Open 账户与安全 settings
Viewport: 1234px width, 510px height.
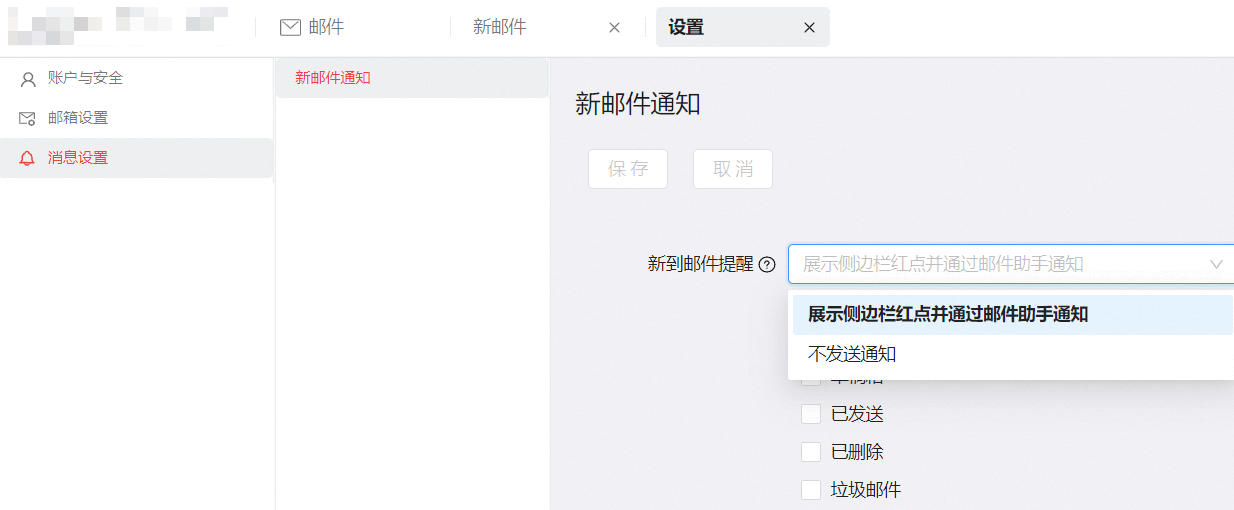coord(137,78)
